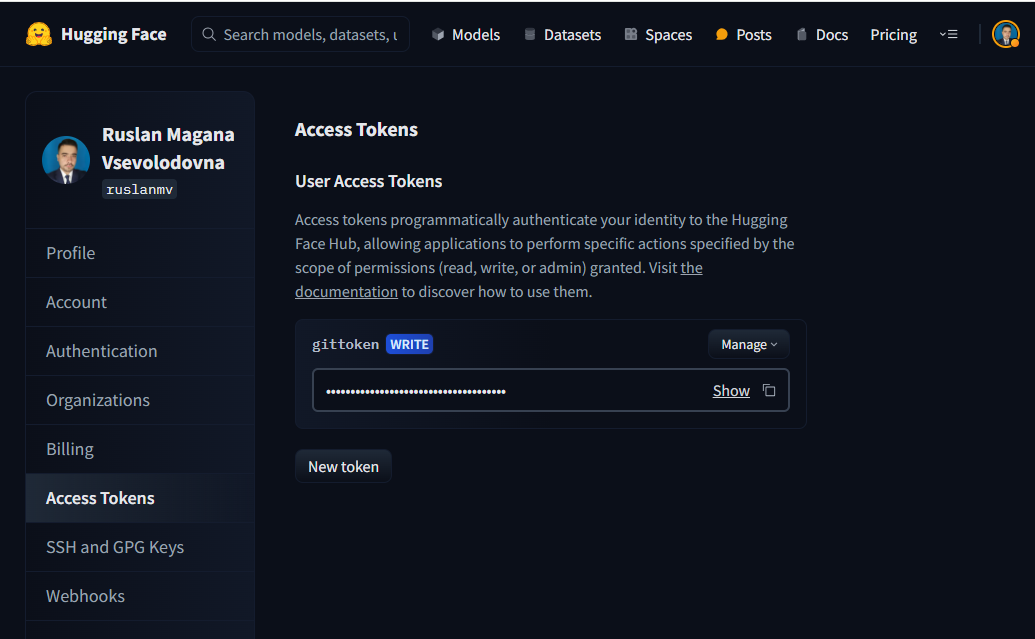Select Profile in settings sidebar
The height and width of the screenshot is (639, 1035).
140,253
